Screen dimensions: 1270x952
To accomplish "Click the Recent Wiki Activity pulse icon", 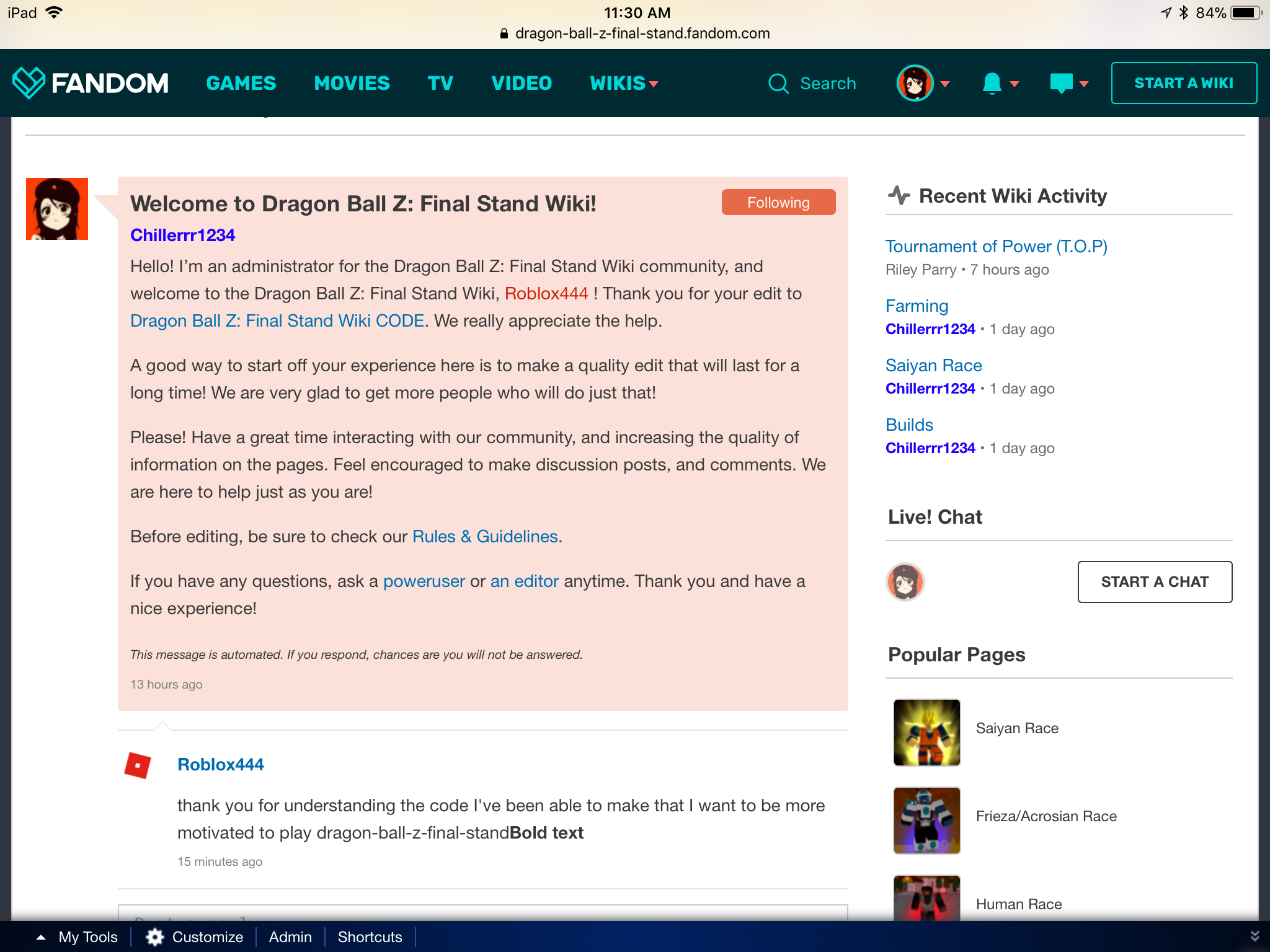I will (899, 196).
